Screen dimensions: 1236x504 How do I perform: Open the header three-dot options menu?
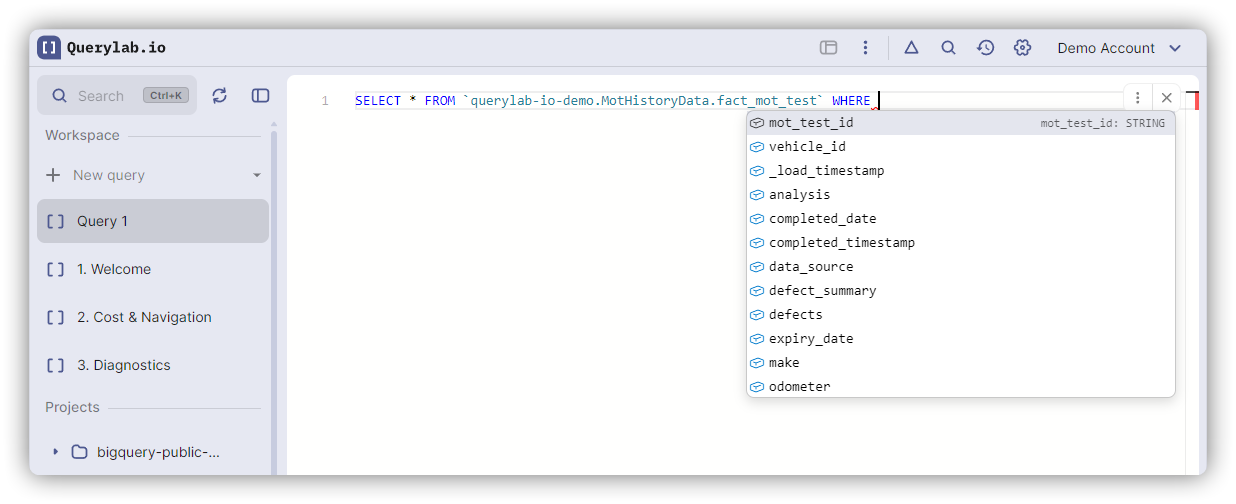(x=865, y=47)
